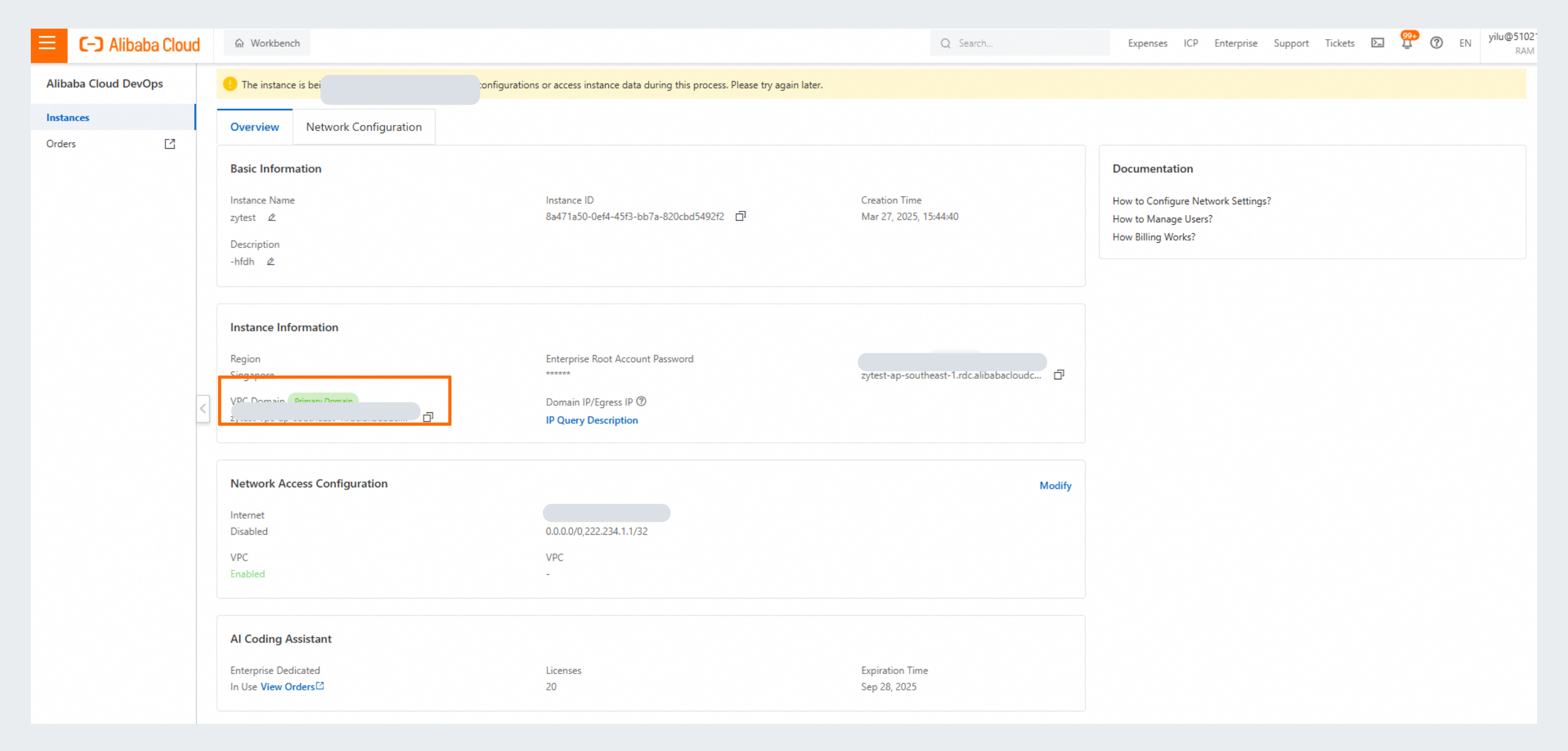This screenshot has height=751, width=1568.
Task: Edit the description -hfdh
Action: coord(271,262)
